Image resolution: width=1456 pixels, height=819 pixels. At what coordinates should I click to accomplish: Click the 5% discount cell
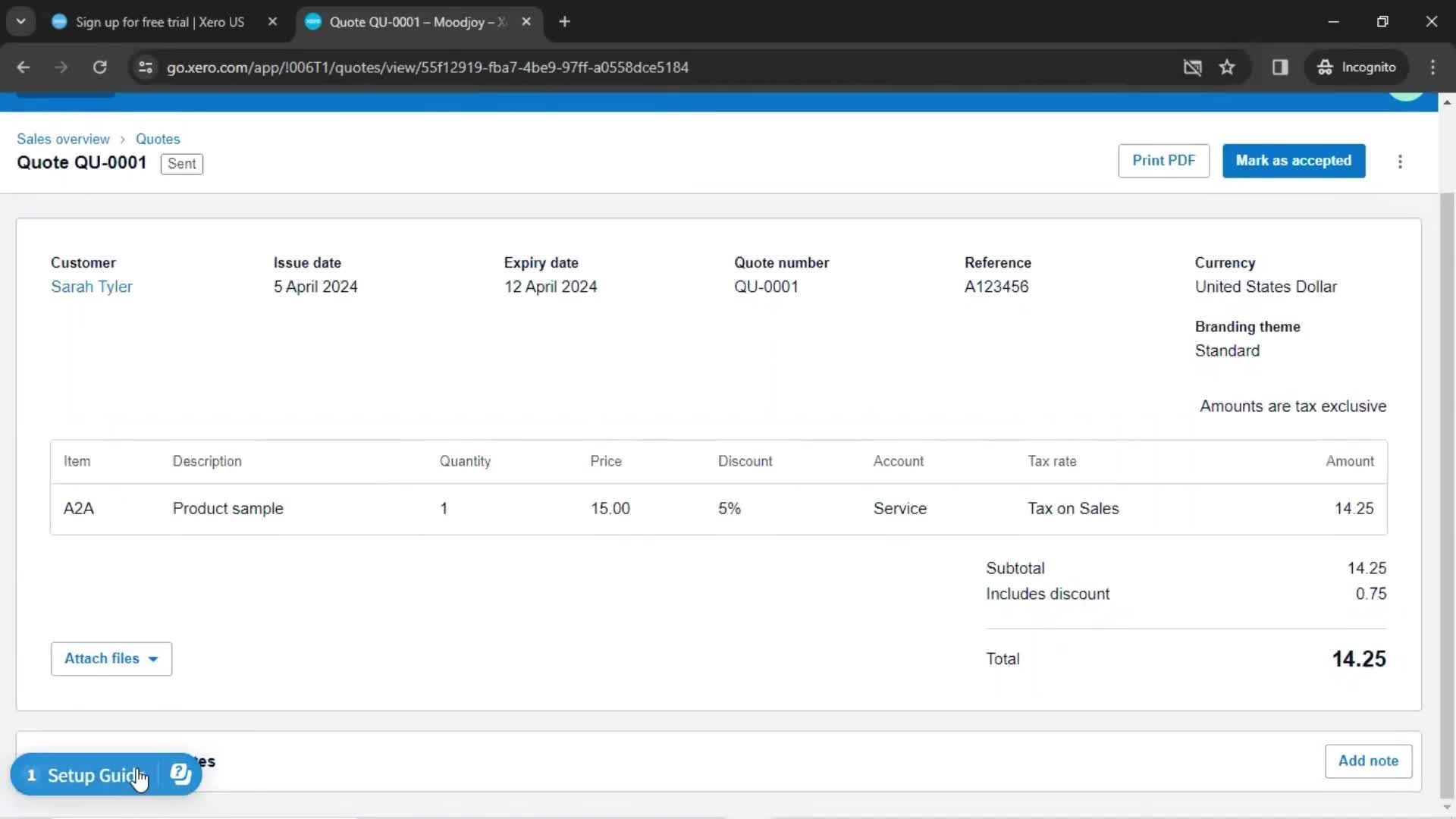pyautogui.click(x=730, y=508)
